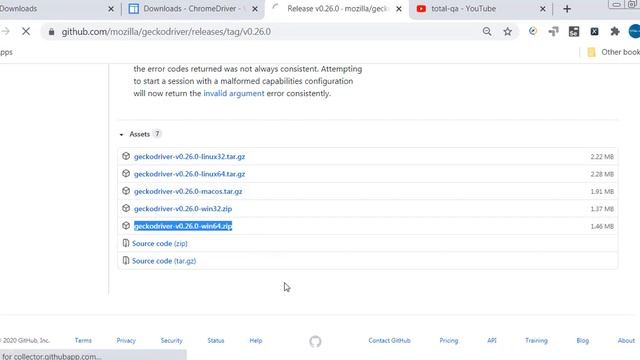Close the total-qa YouTube tab
This screenshot has height=360, width=640.
[542, 9]
